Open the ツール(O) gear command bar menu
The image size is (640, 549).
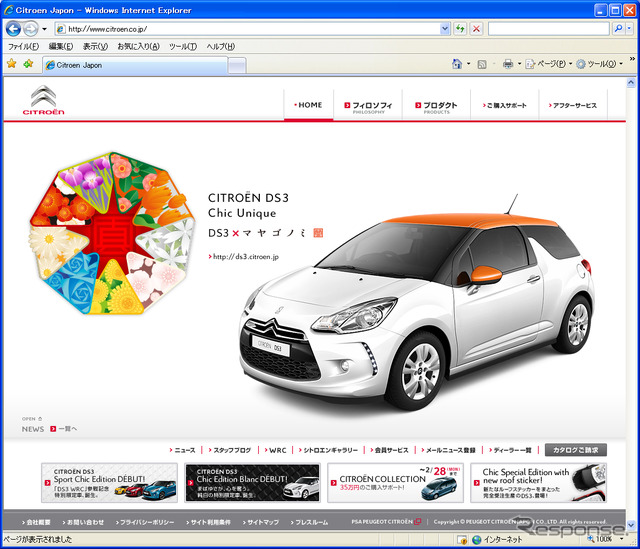pyautogui.click(x=599, y=64)
